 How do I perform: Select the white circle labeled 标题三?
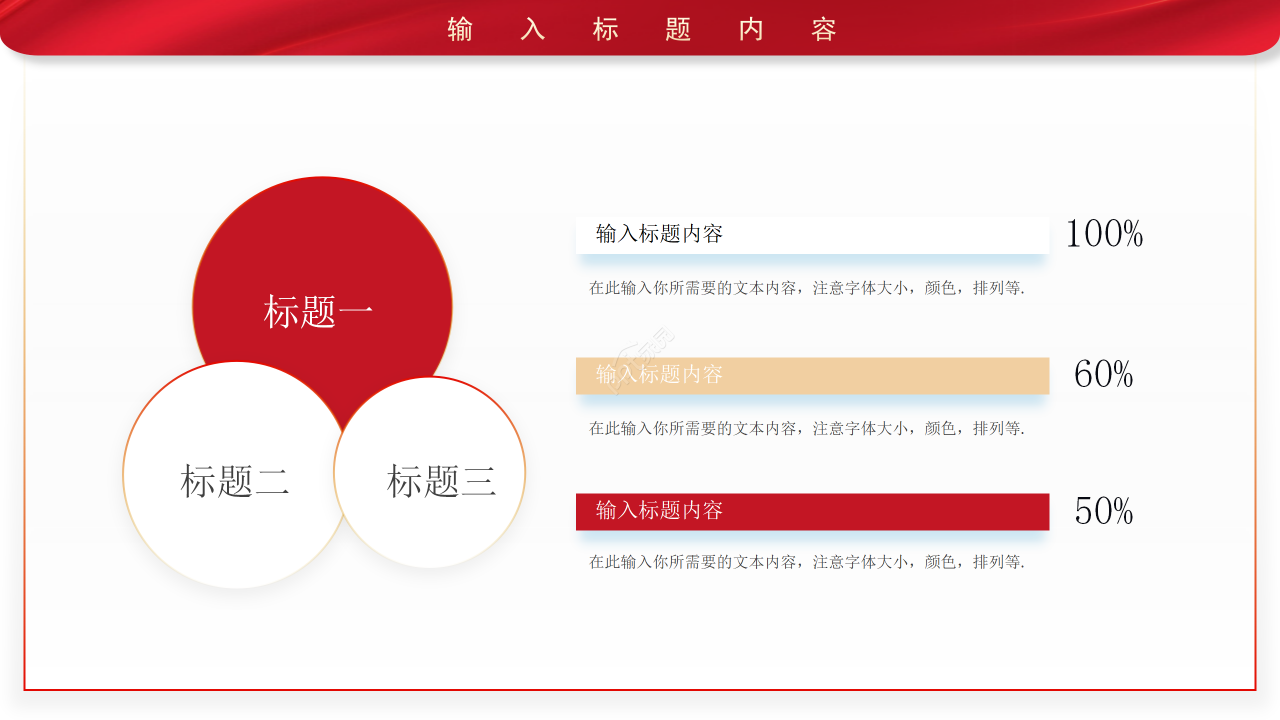coord(430,472)
